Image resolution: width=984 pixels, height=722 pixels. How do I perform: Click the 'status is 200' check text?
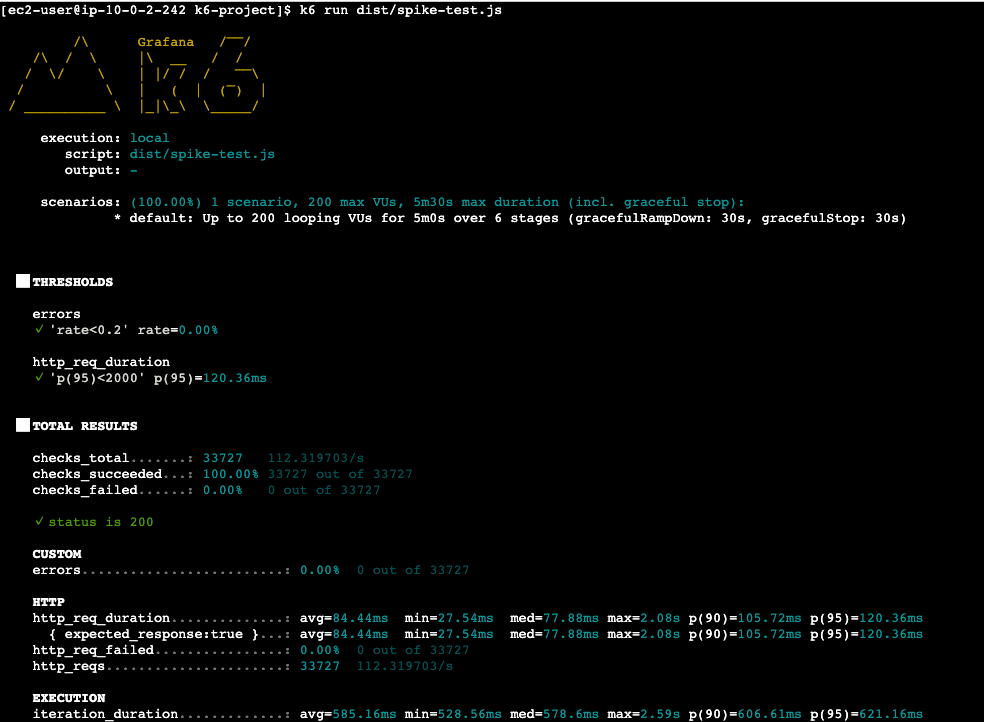[101, 522]
